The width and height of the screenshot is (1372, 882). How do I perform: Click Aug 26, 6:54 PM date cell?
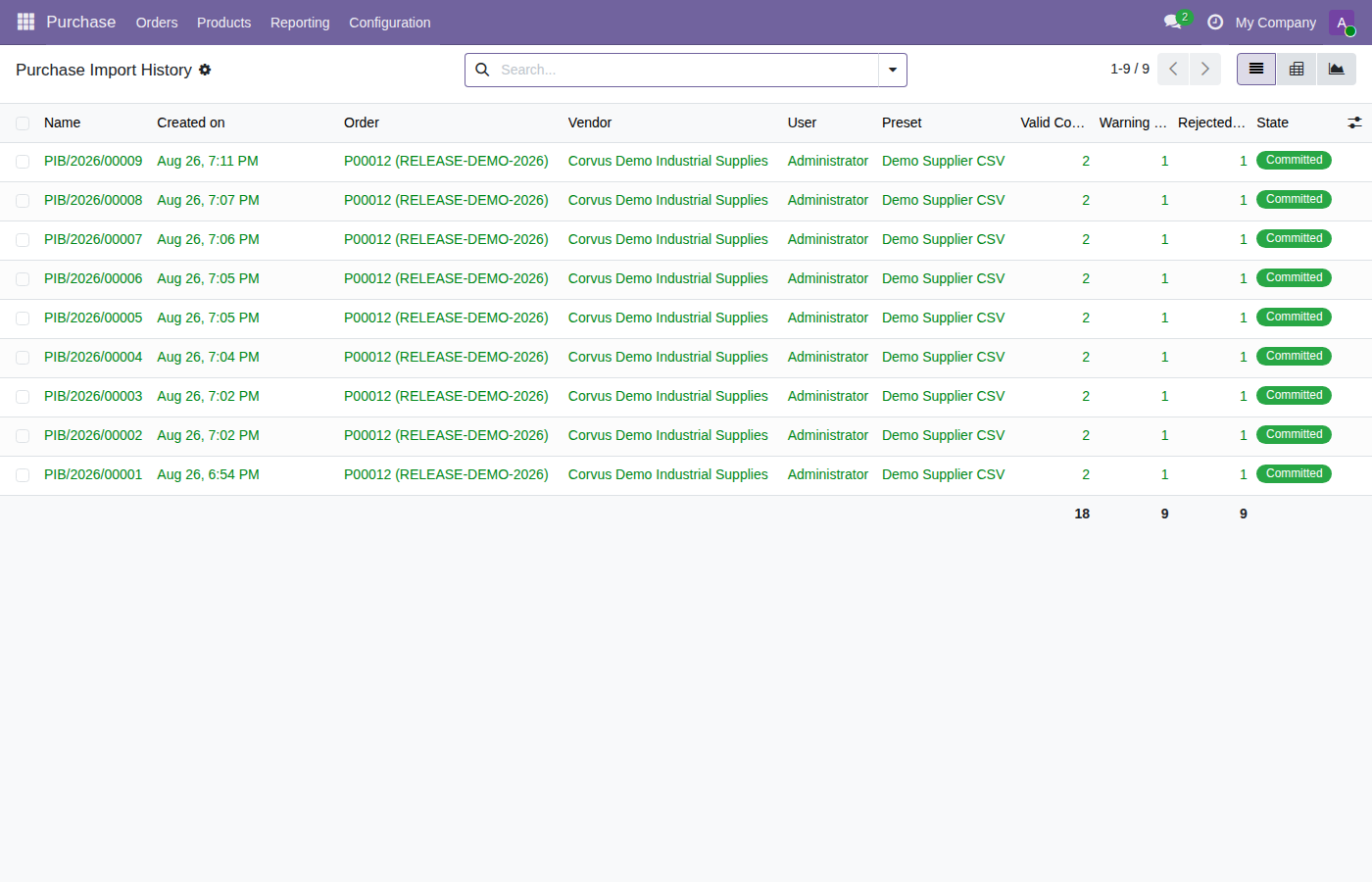(208, 474)
